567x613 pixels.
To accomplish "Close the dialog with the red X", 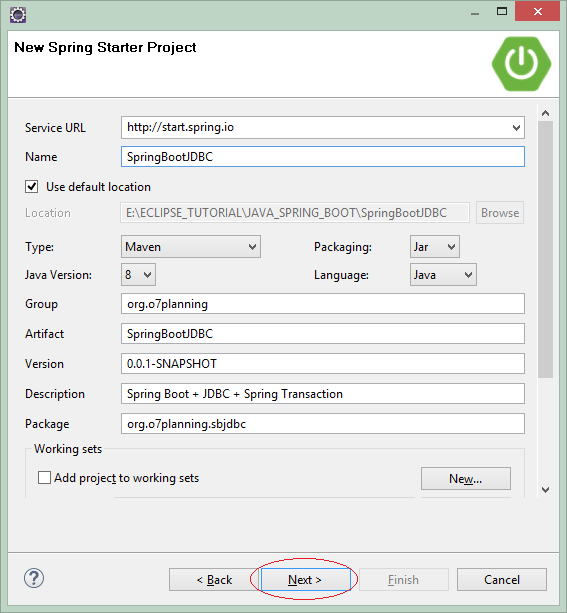I will (538, 11).
